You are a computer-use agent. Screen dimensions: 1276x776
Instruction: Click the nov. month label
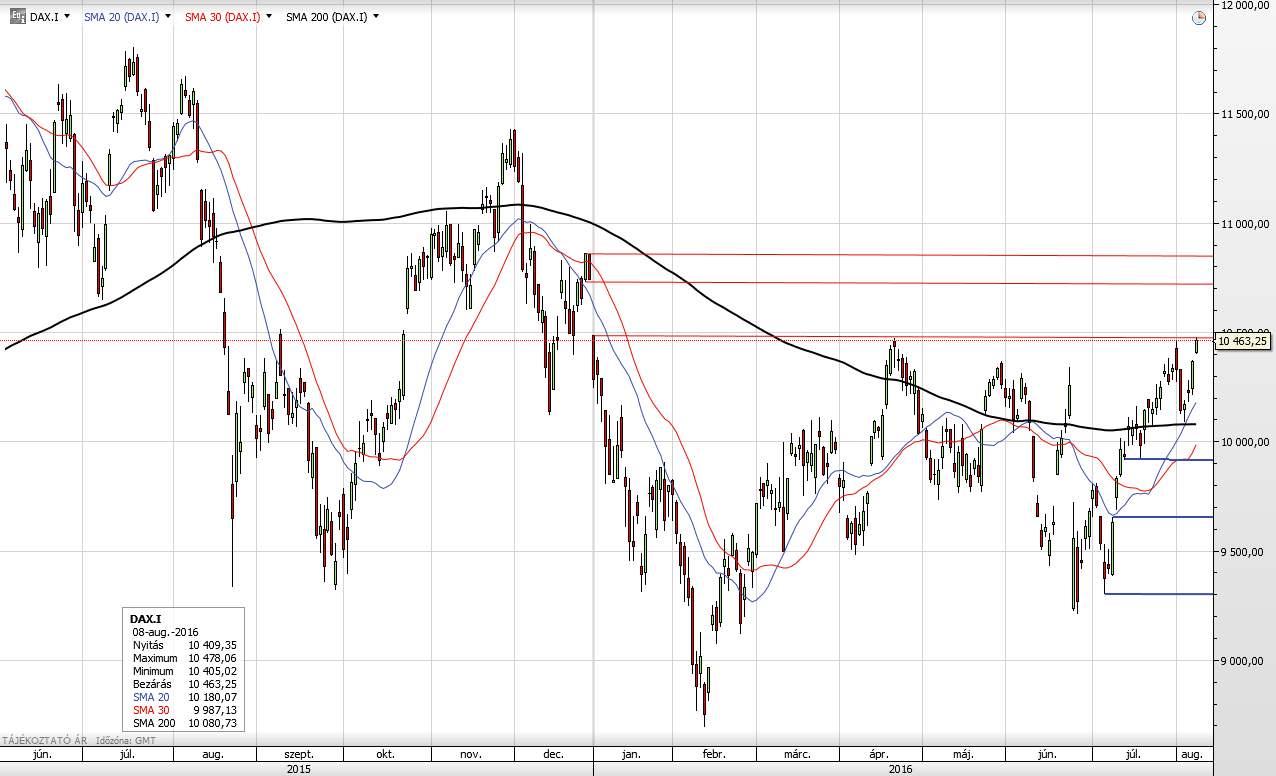(472, 754)
